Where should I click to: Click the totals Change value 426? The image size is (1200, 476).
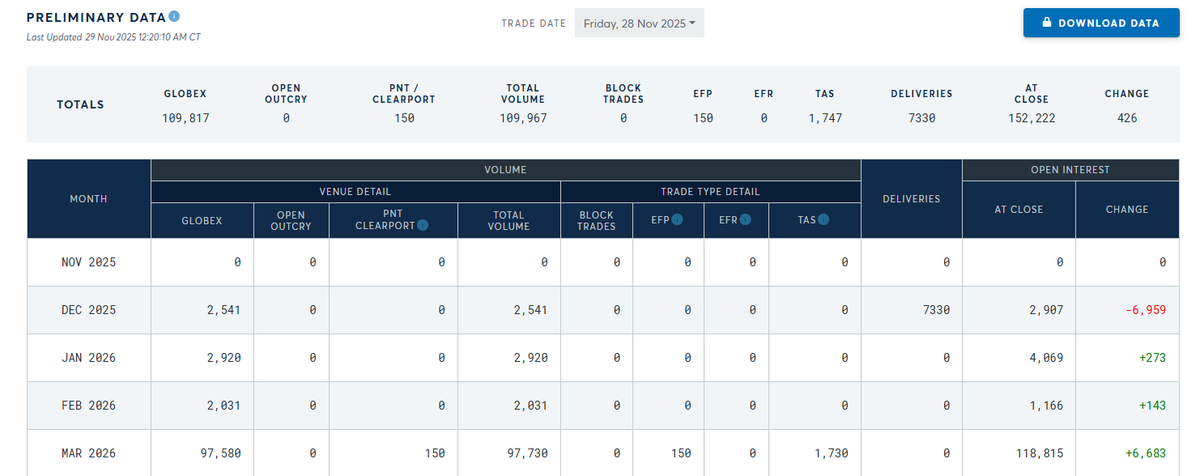pyautogui.click(x=1127, y=118)
